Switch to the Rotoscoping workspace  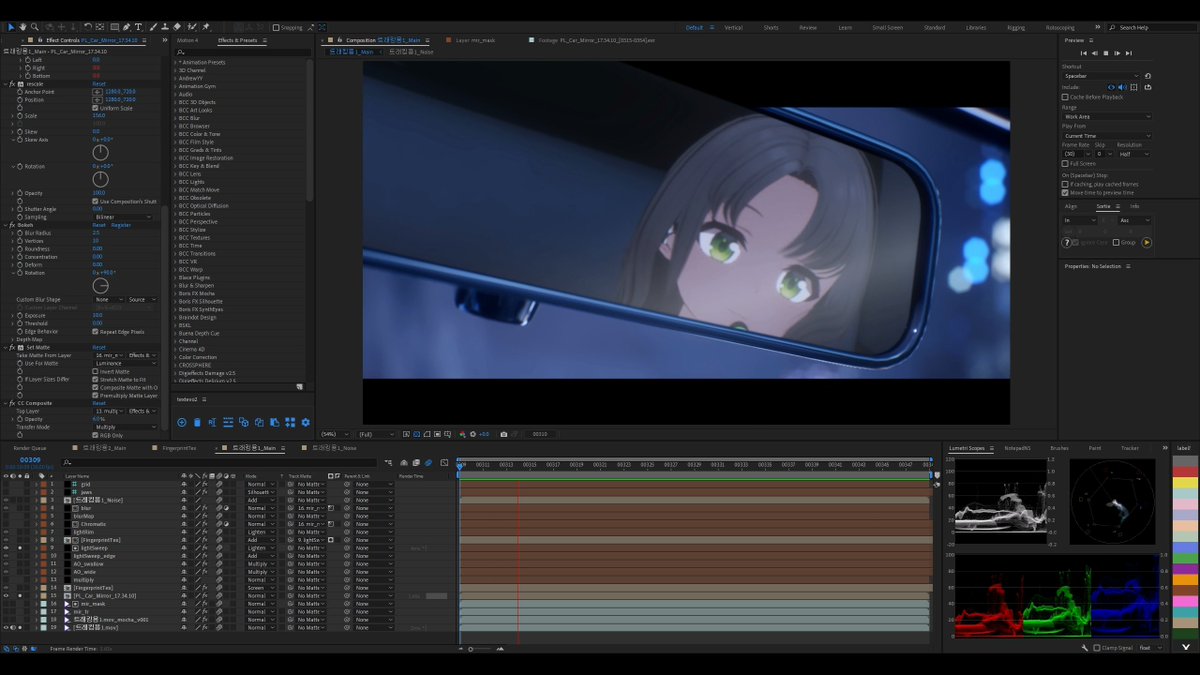pyautogui.click(x=1060, y=28)
